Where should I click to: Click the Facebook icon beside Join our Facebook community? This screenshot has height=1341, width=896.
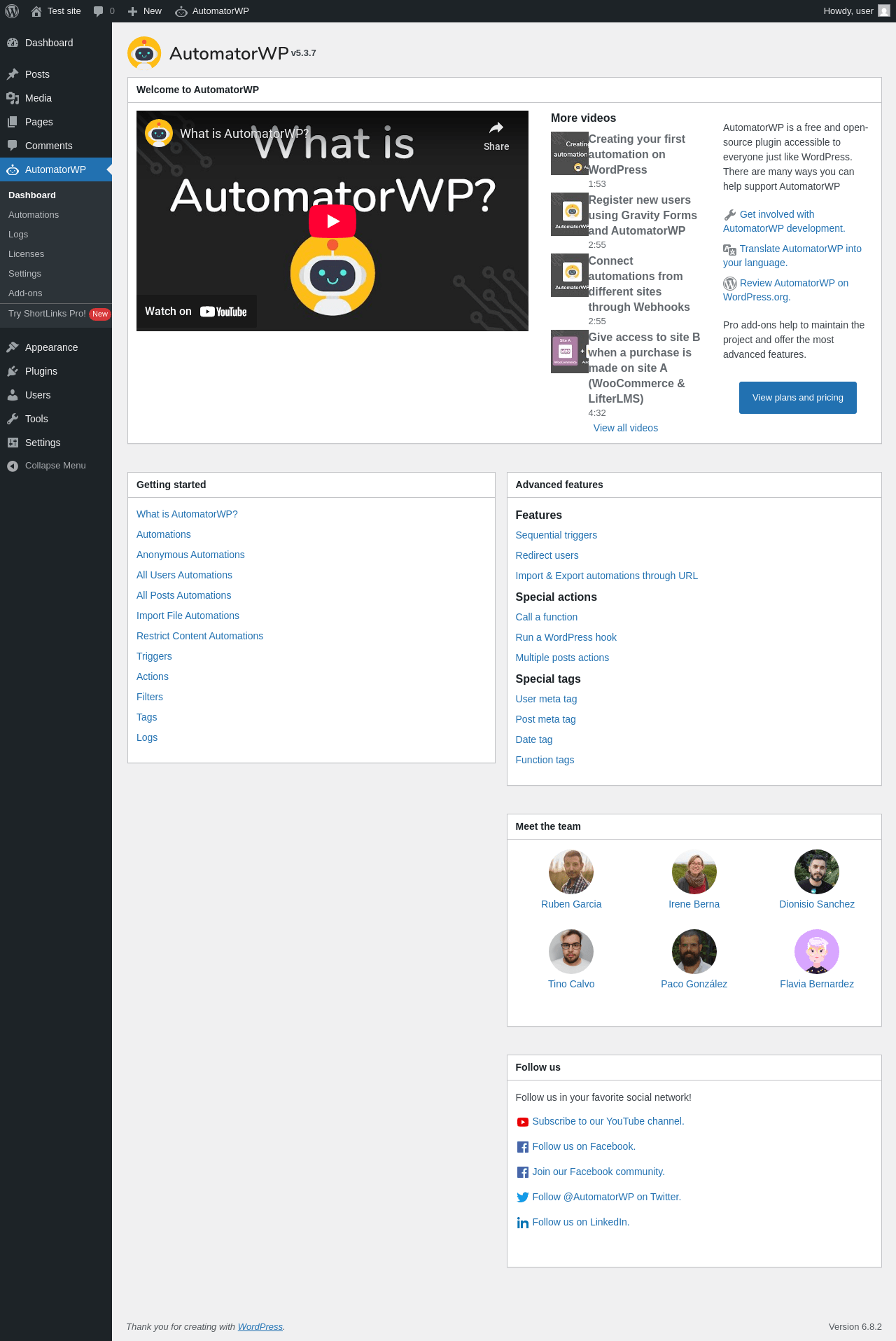523,1172
